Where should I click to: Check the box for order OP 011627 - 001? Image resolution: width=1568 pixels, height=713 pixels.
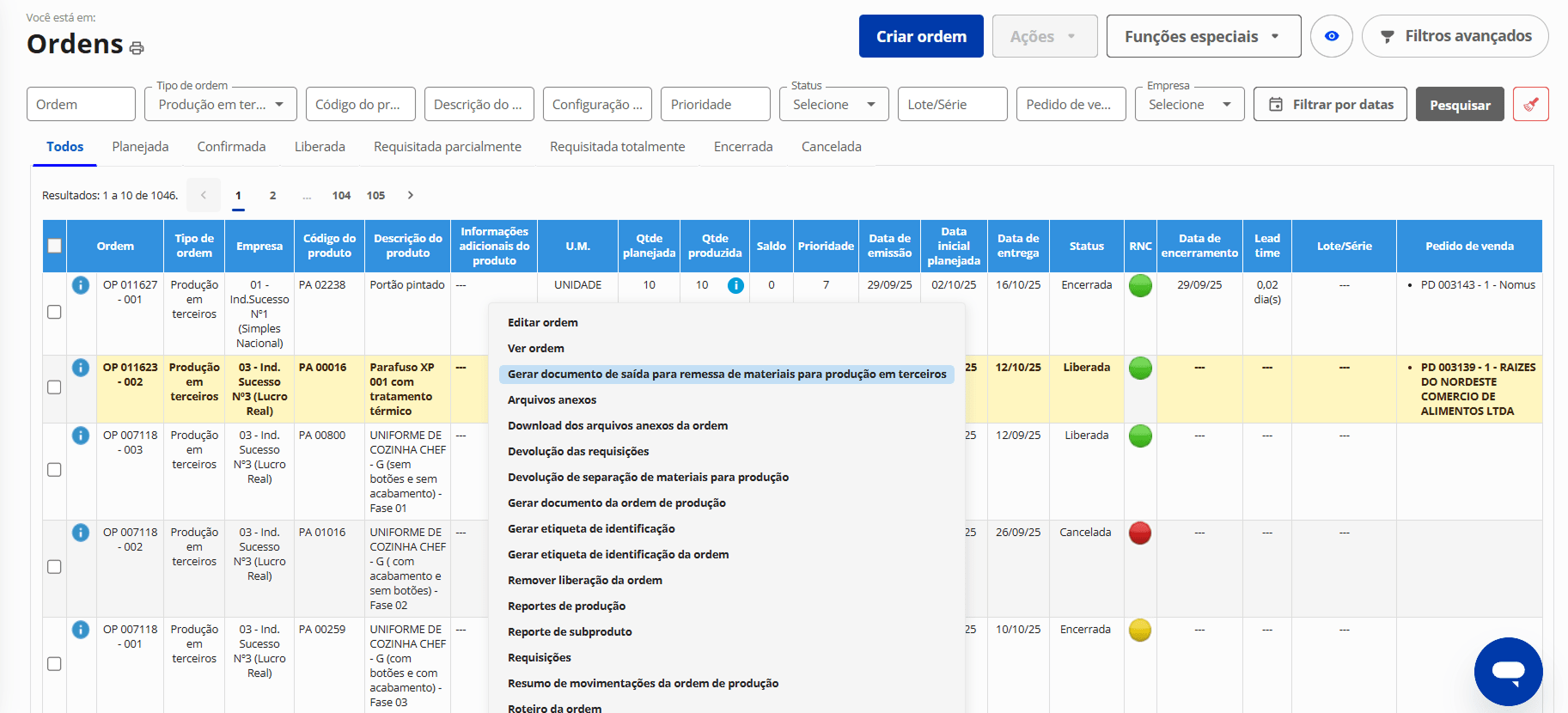[x=54, y=312]
